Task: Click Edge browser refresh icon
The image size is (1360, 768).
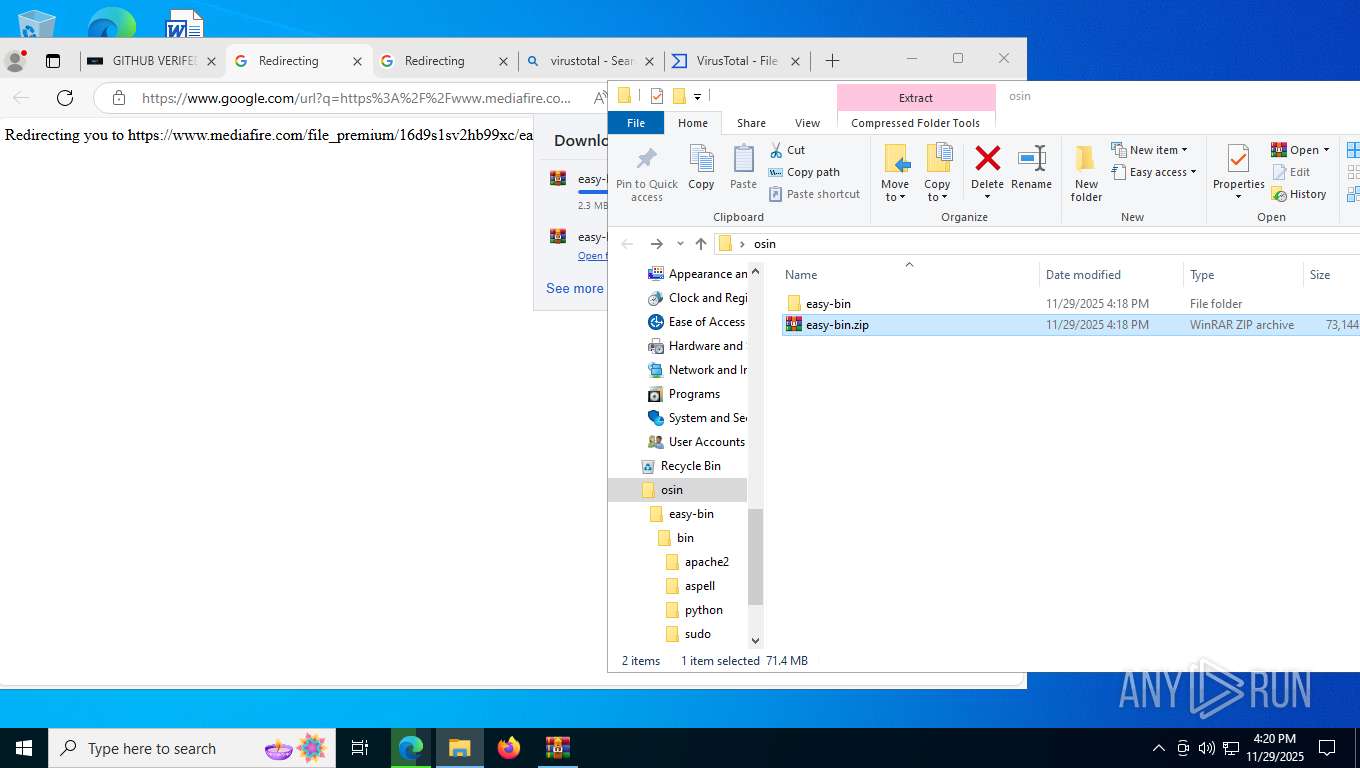Action: pos(65,98)
